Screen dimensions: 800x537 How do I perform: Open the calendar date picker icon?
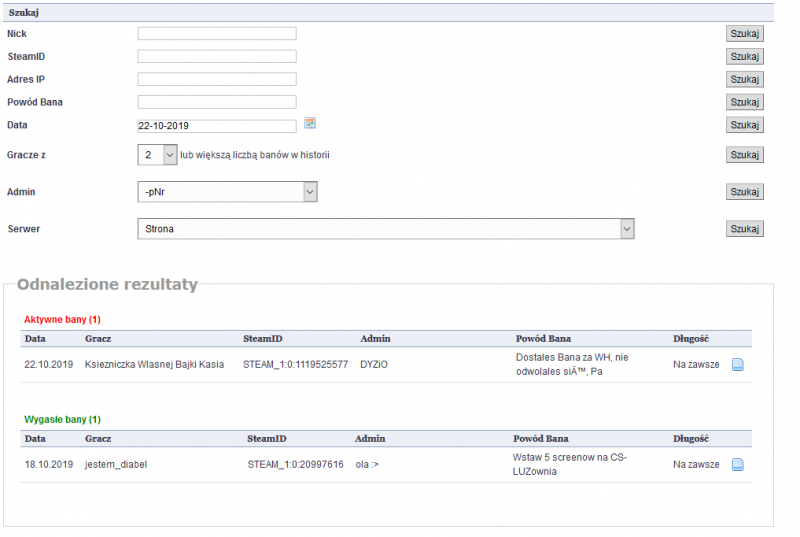coord(310,123)
